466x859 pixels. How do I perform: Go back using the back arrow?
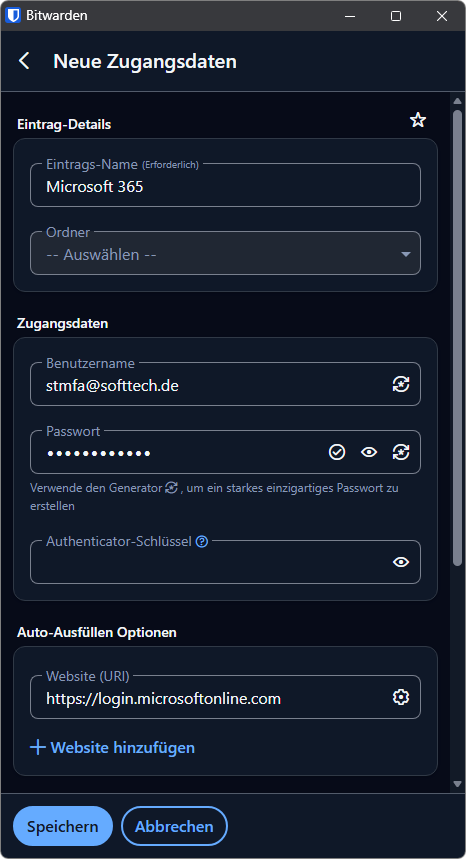pyautogui.click(x=25, y=61)
